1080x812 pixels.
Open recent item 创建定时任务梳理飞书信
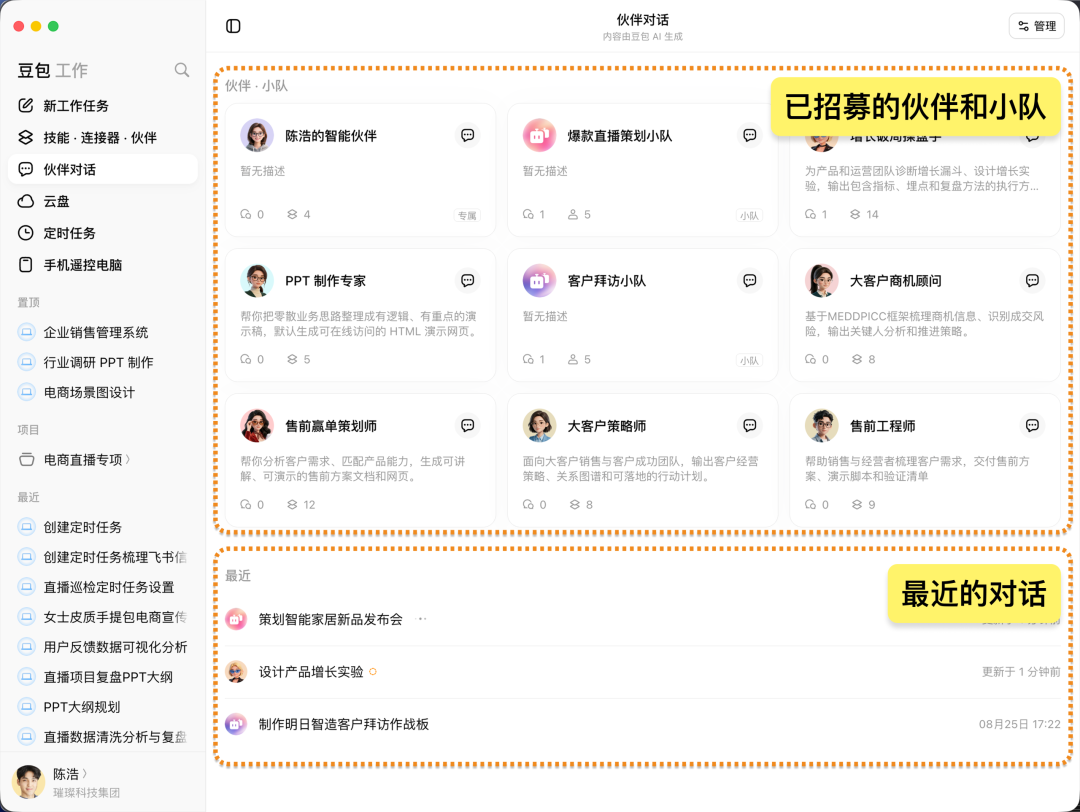pyautogui.click(x=103, y=557)
